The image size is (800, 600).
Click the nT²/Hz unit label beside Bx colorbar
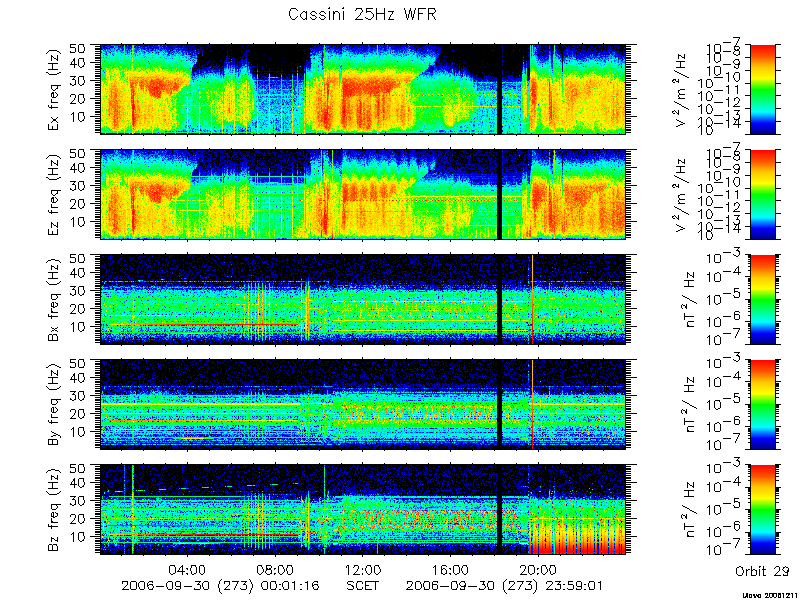[x=690, y=299]
